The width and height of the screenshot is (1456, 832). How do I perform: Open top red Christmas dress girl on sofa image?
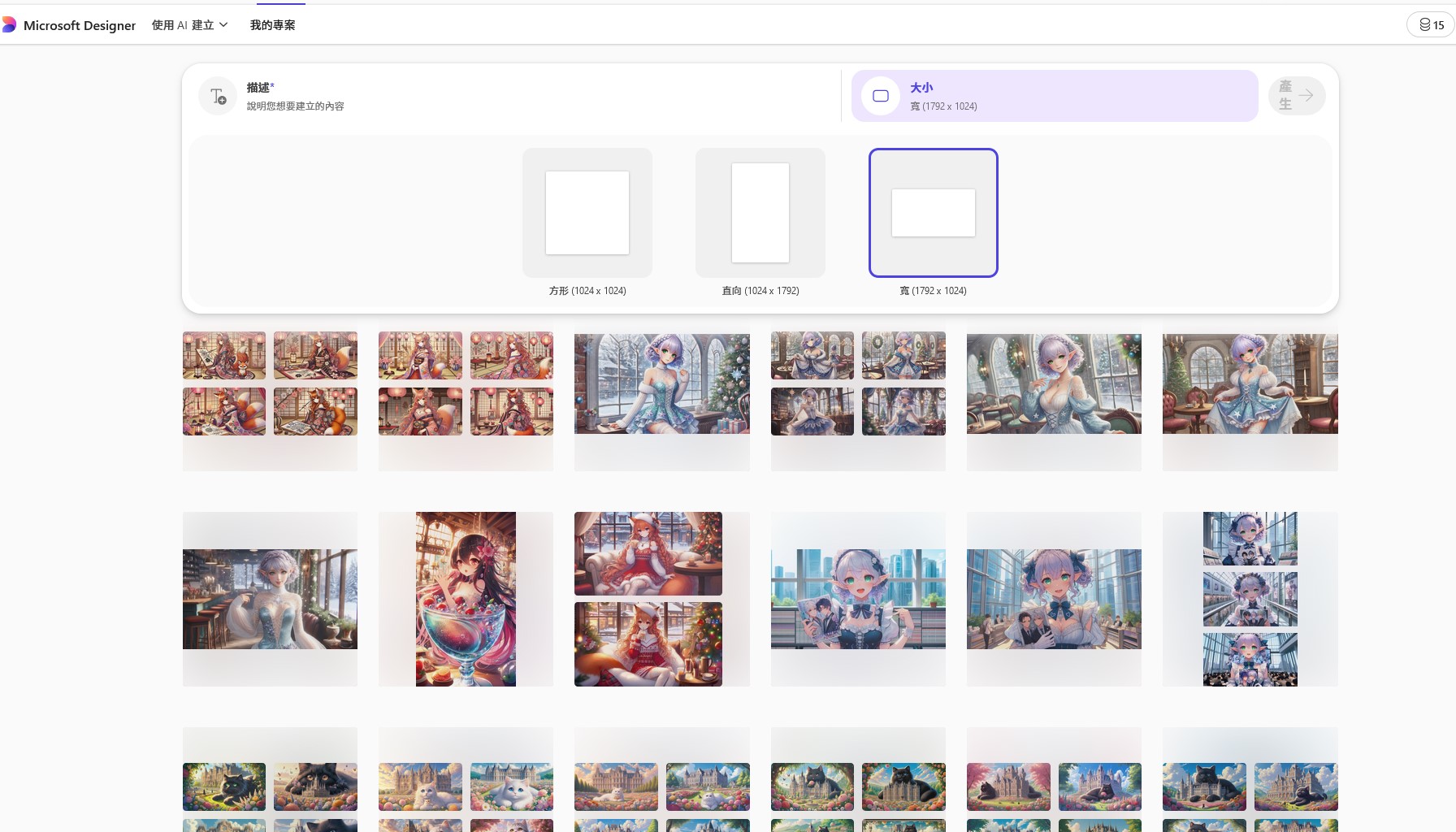pos(648,553)
